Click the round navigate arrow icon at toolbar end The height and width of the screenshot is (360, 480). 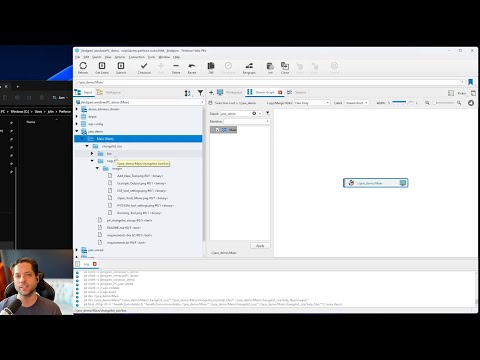(x=471, y=103)
